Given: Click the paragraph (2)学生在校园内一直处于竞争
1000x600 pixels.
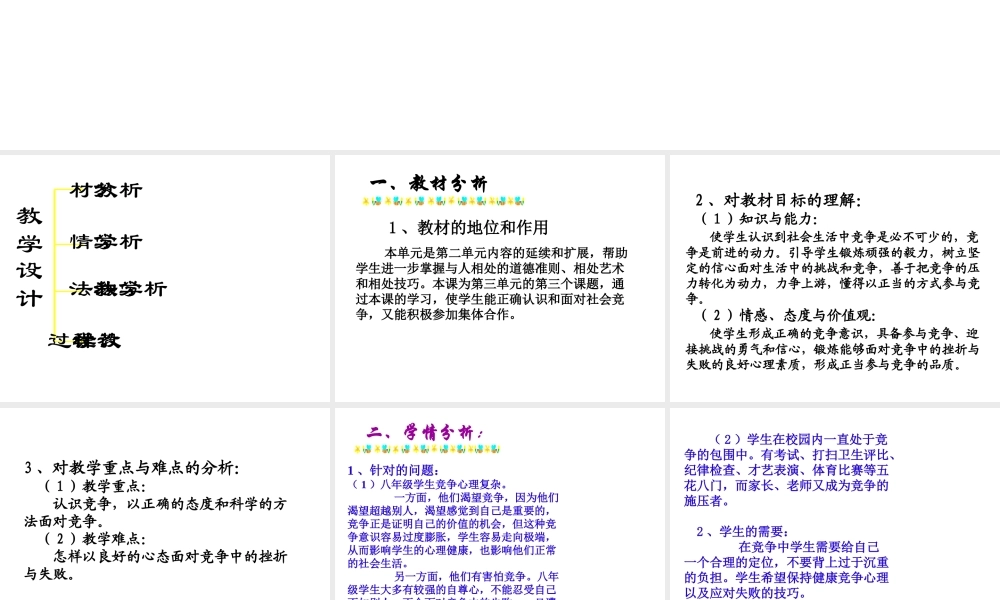Looking at the screenshot, I should 790,470.
